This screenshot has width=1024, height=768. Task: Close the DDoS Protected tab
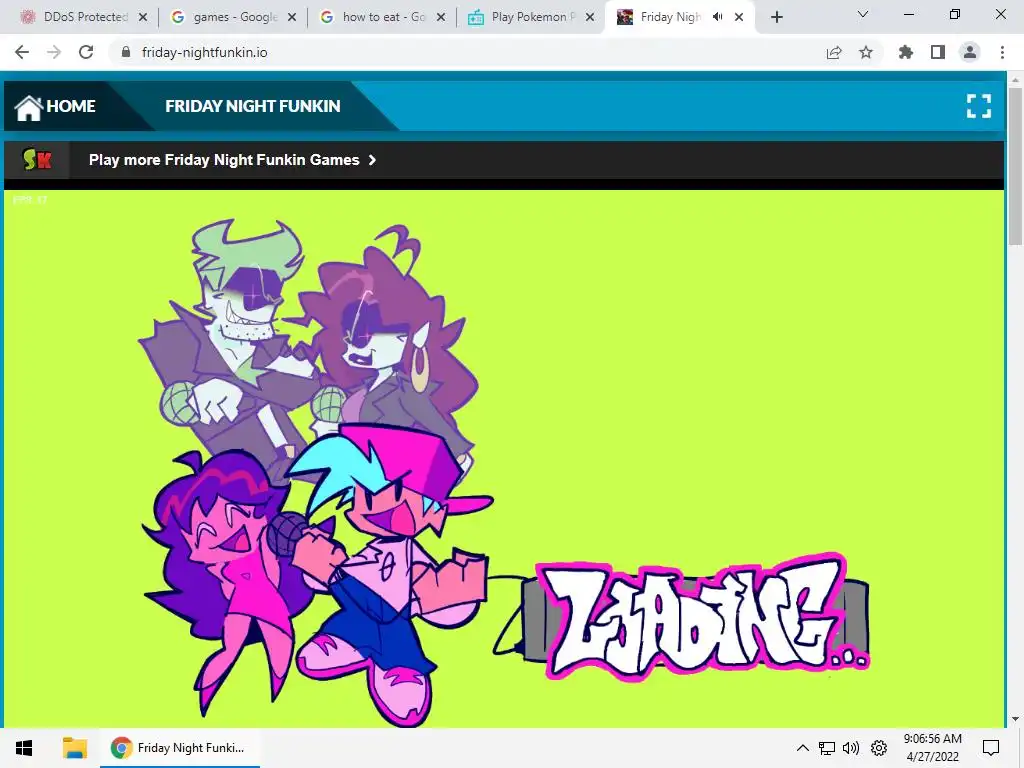click(143, 18)
